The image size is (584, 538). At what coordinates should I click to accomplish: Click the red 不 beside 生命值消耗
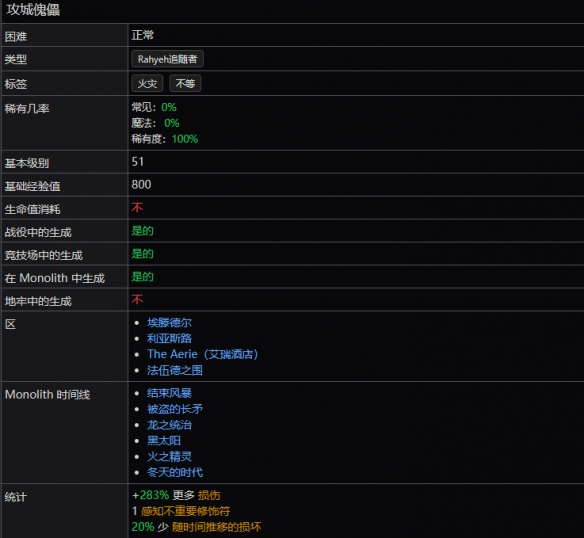click(x=137, y=208)
